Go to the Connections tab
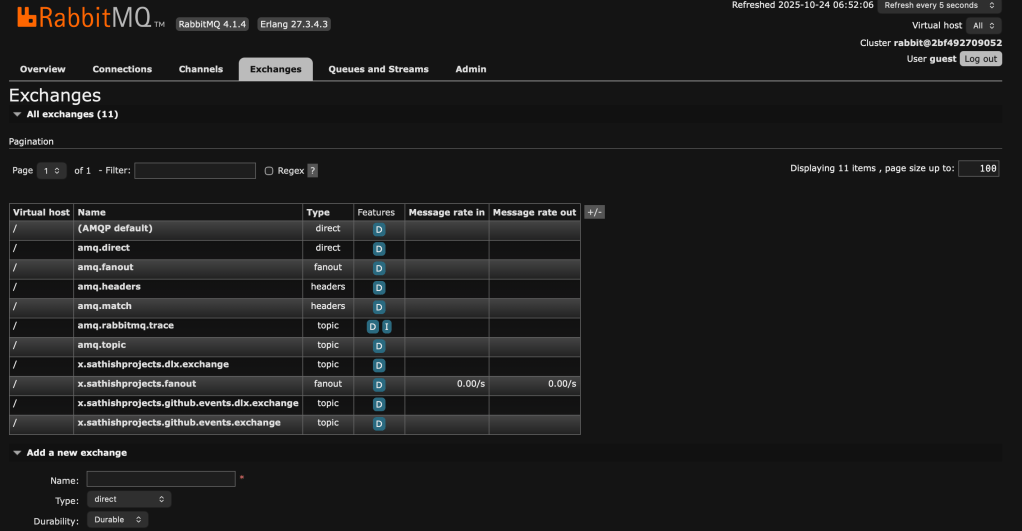Viewport: 1022px width, 531px height. (122, 69)
